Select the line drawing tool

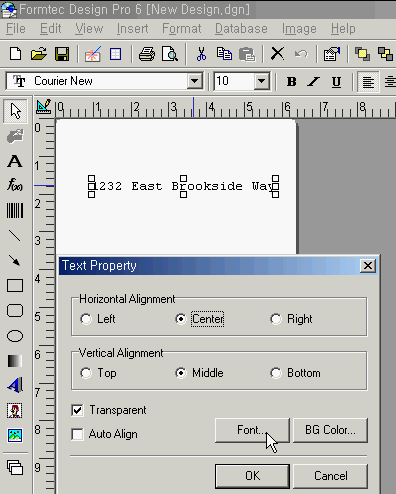pos(15,236)
